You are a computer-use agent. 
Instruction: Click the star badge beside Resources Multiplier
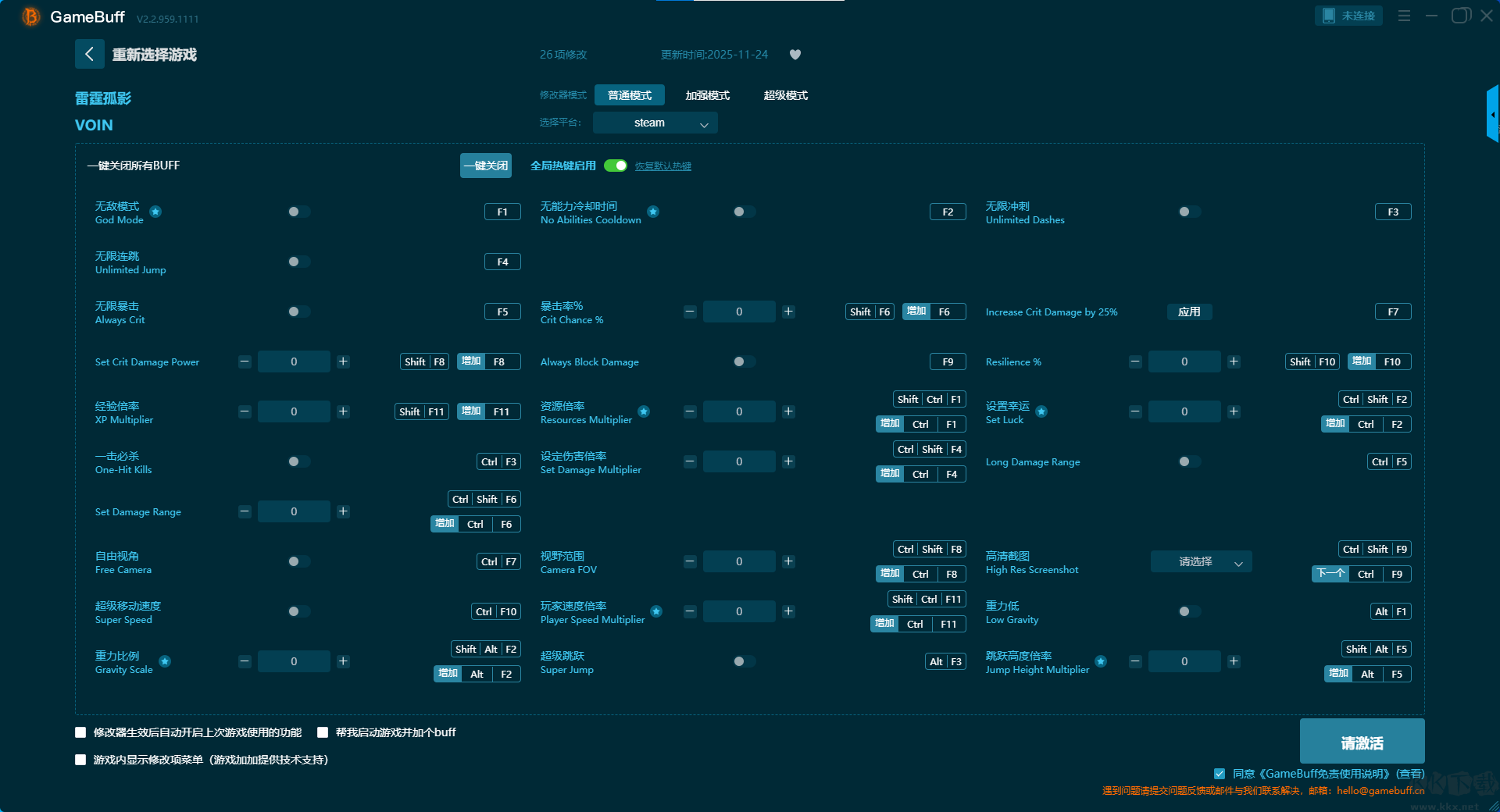point(644,411)
